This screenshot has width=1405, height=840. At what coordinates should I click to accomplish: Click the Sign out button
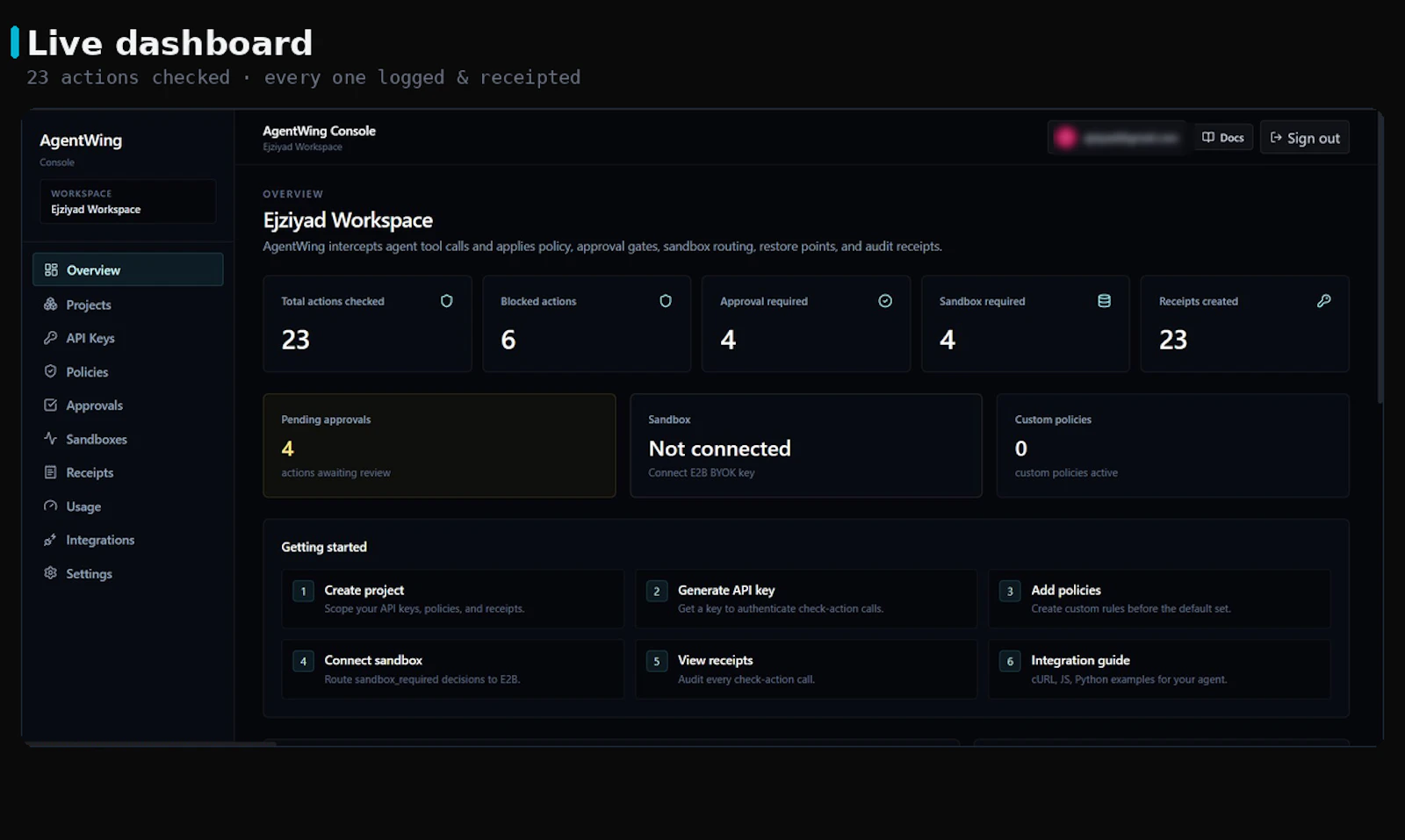(1305, 138)
